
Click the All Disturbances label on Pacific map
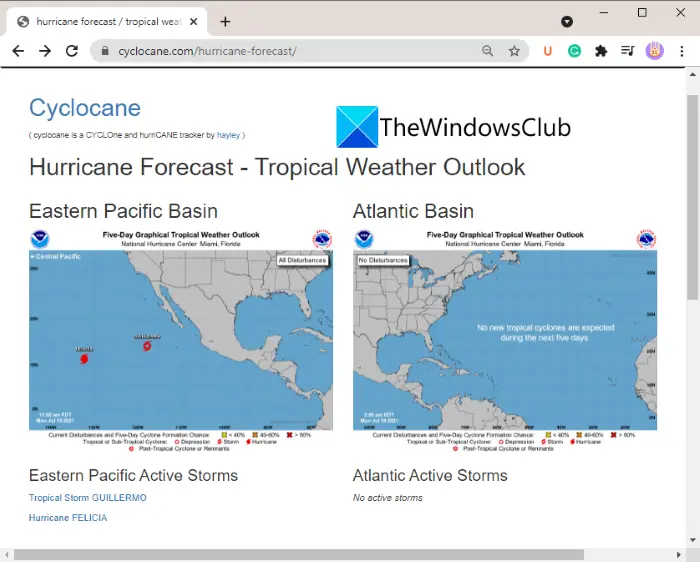[x=303, y=260]
